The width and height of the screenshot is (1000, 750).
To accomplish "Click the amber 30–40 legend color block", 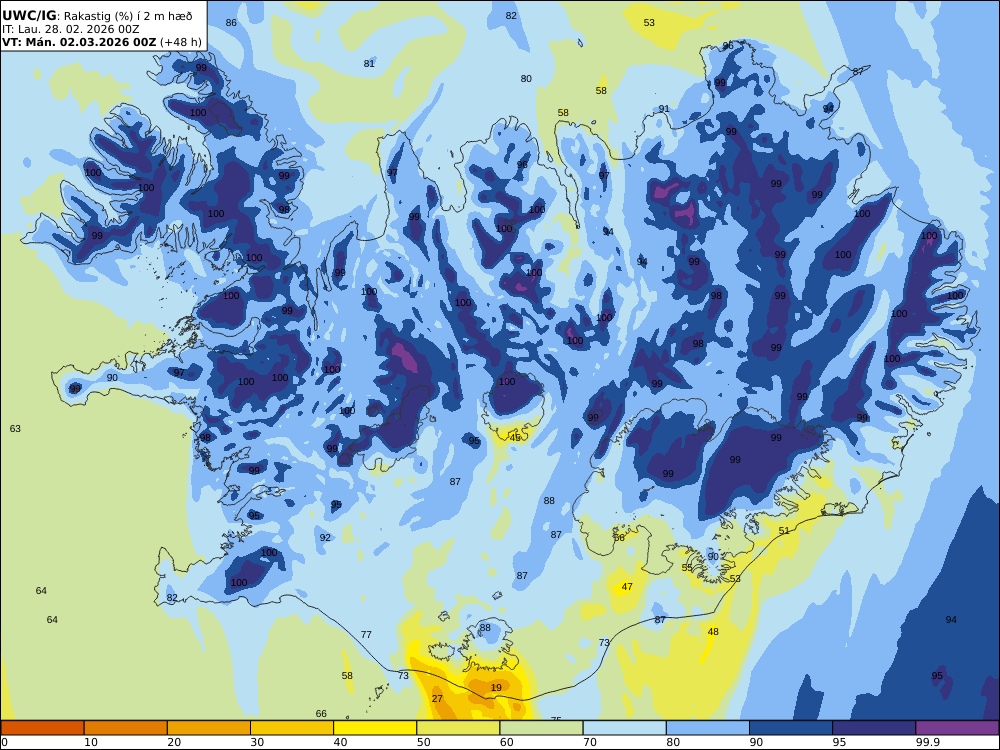I will 292,728.
